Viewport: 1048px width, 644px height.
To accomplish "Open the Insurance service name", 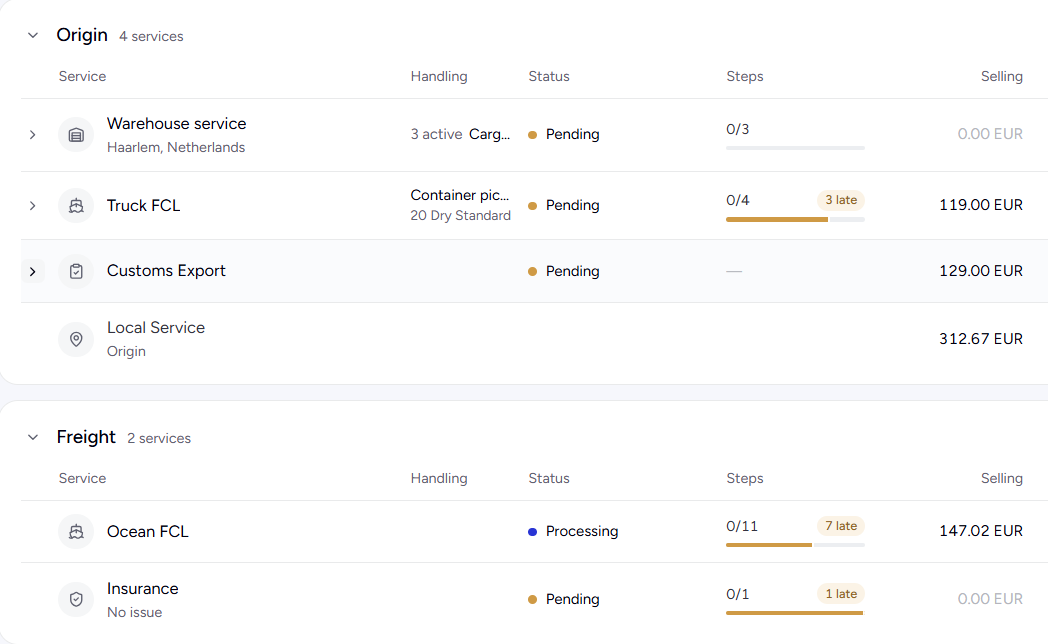I will pyautogui.click(x=143, y=589).
